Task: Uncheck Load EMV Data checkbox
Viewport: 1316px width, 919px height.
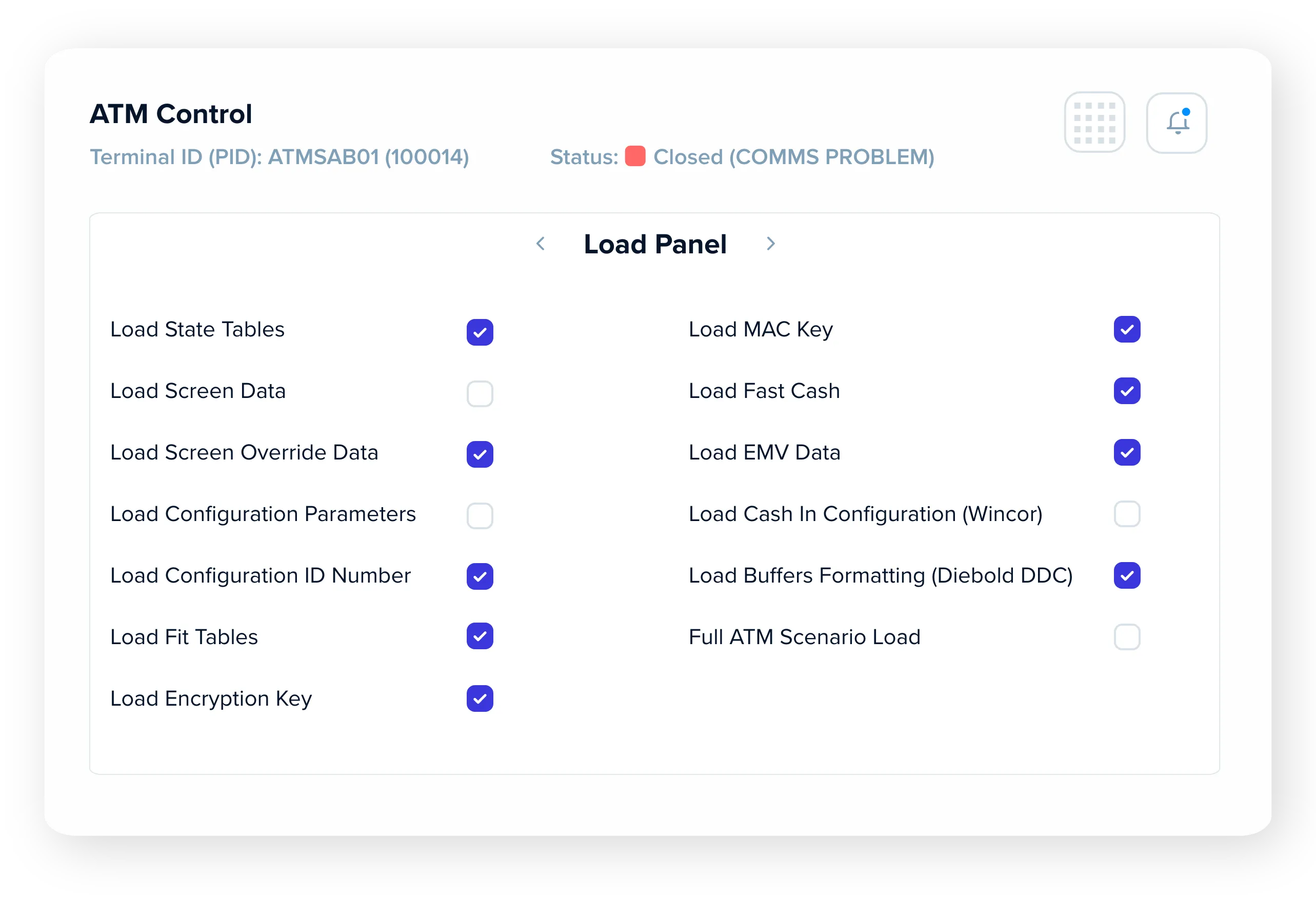Action: 1127,452
